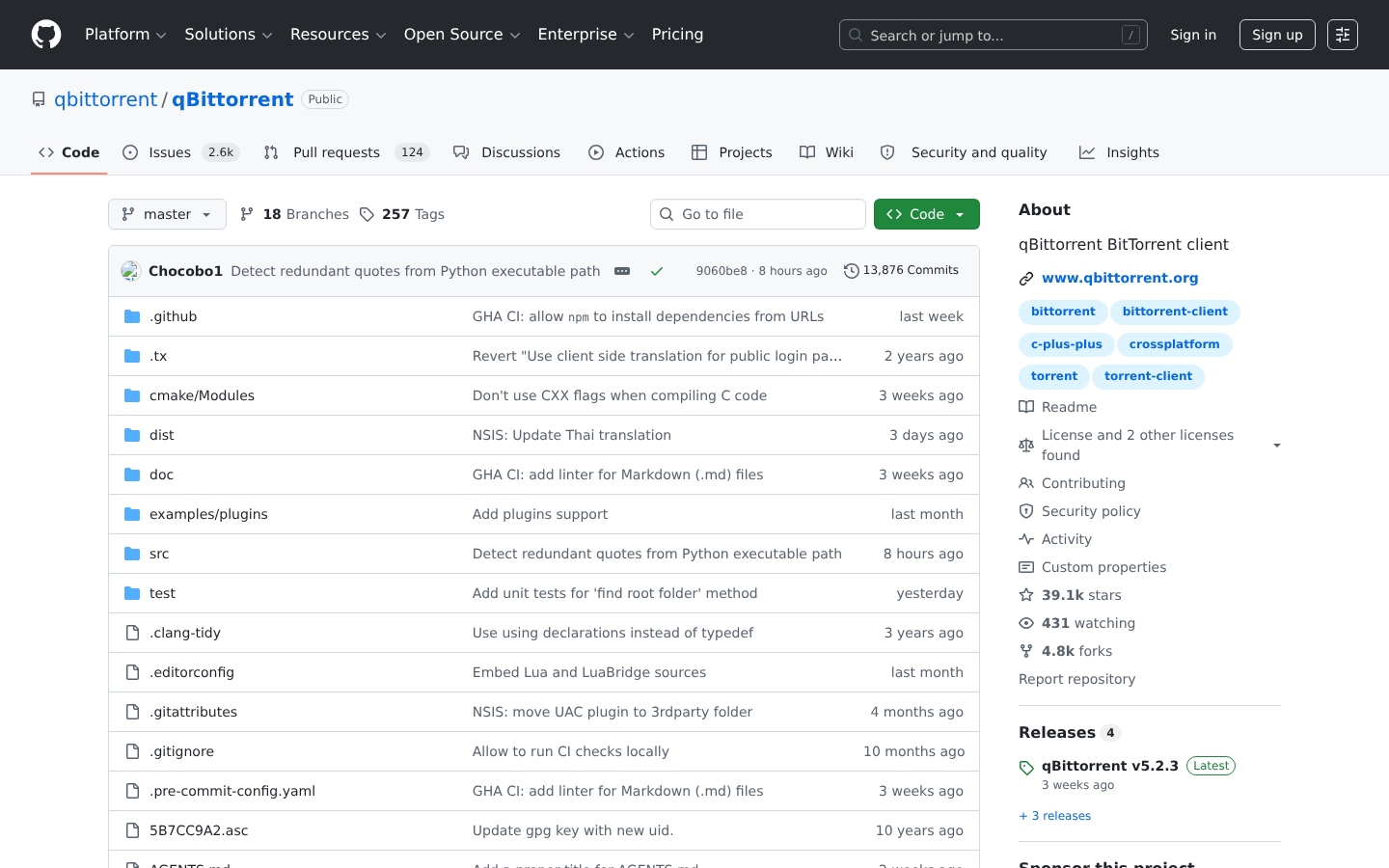Click the Activity pulse icon

coord(1026,539)
